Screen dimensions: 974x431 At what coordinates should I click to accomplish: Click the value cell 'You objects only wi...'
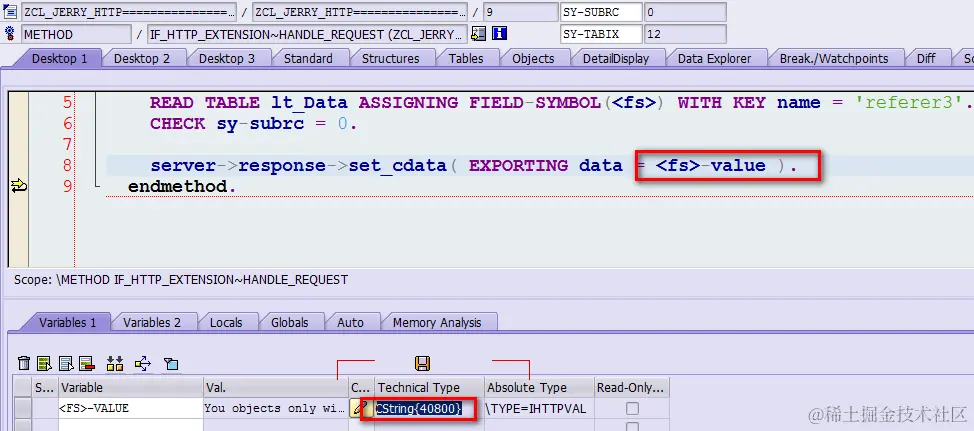click(276, 408)
